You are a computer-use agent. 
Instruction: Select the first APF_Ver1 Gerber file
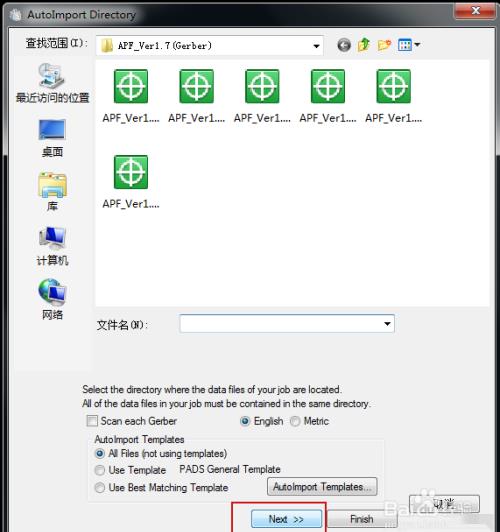coord(131,96)
